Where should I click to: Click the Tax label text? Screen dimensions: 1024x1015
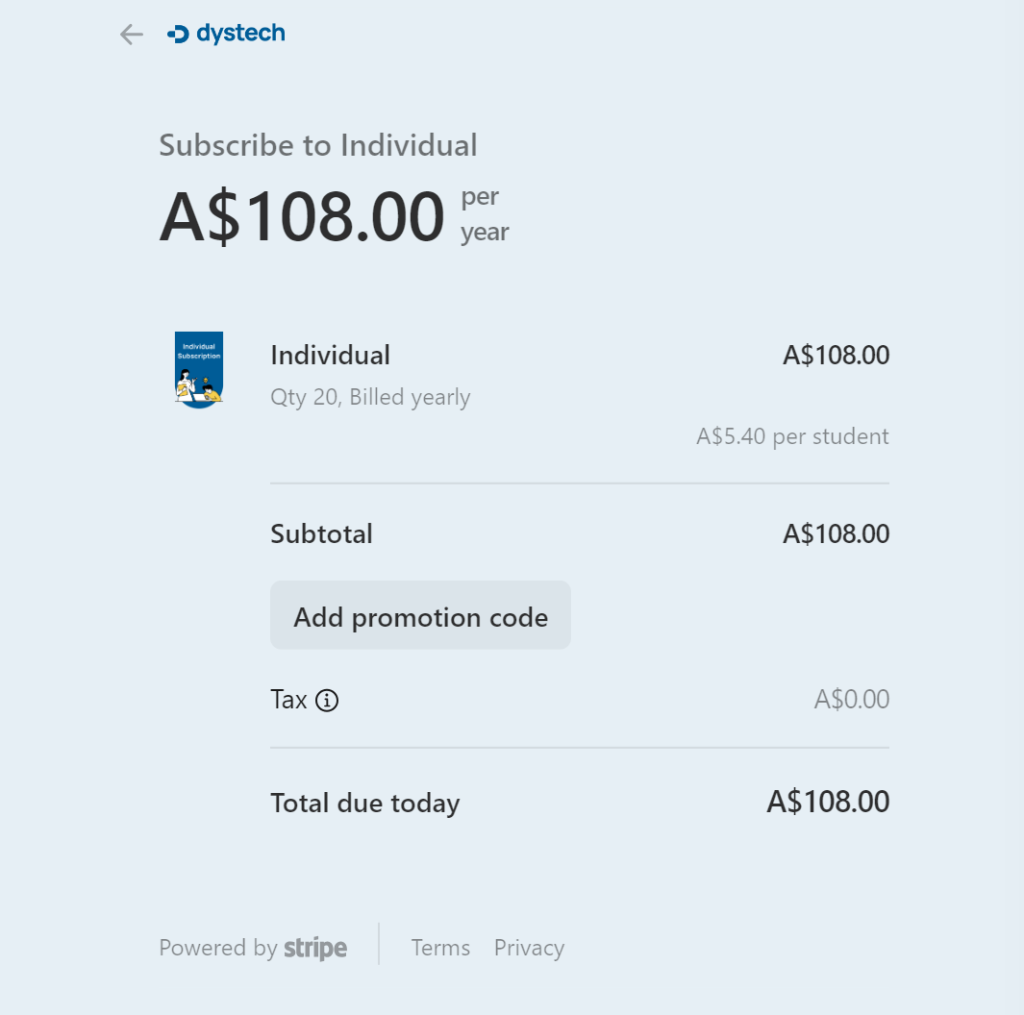[288, 700]
